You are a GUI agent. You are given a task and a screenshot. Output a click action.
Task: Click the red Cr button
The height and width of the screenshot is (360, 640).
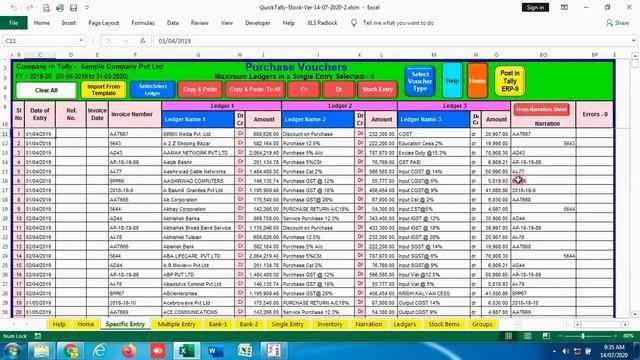click(303, 89)
